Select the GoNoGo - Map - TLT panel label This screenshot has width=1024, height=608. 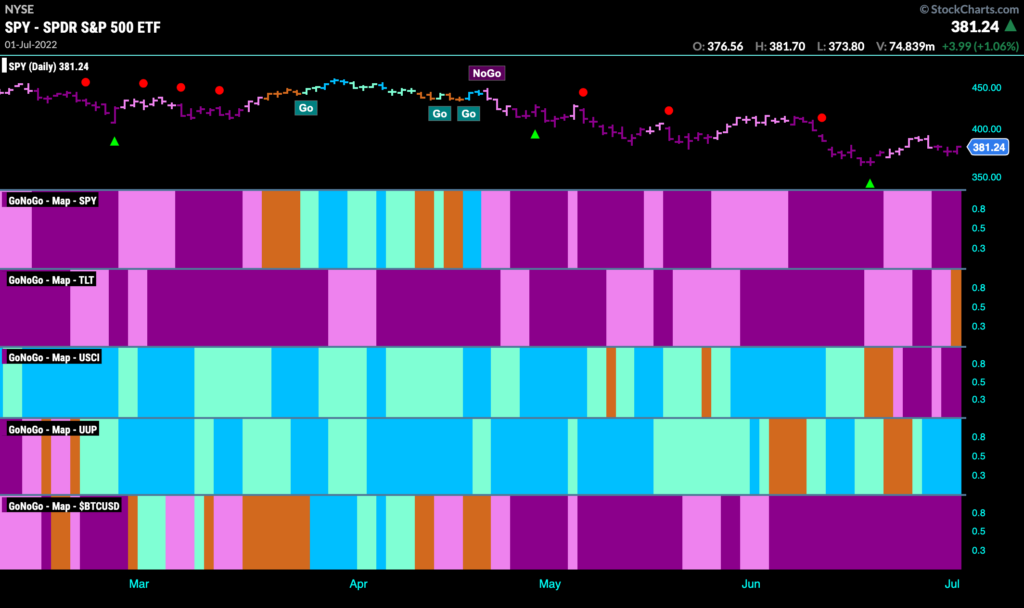coord(51,280)
